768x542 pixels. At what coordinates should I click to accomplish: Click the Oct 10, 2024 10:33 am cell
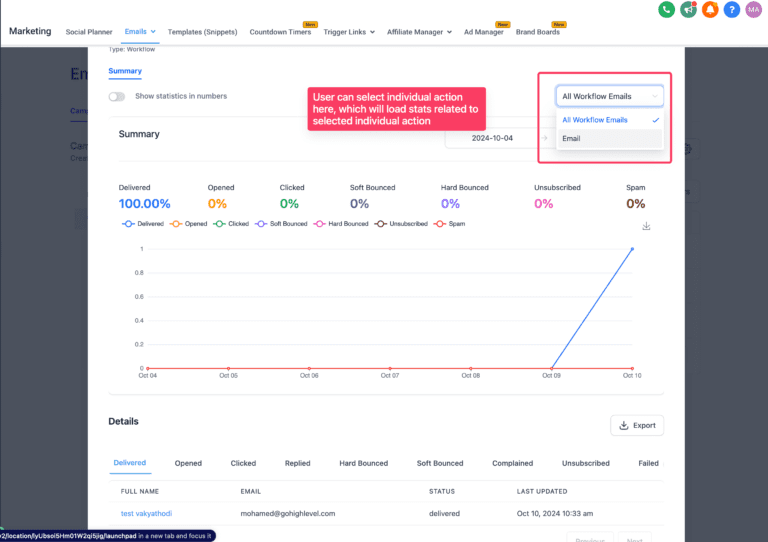pos(554,514)
